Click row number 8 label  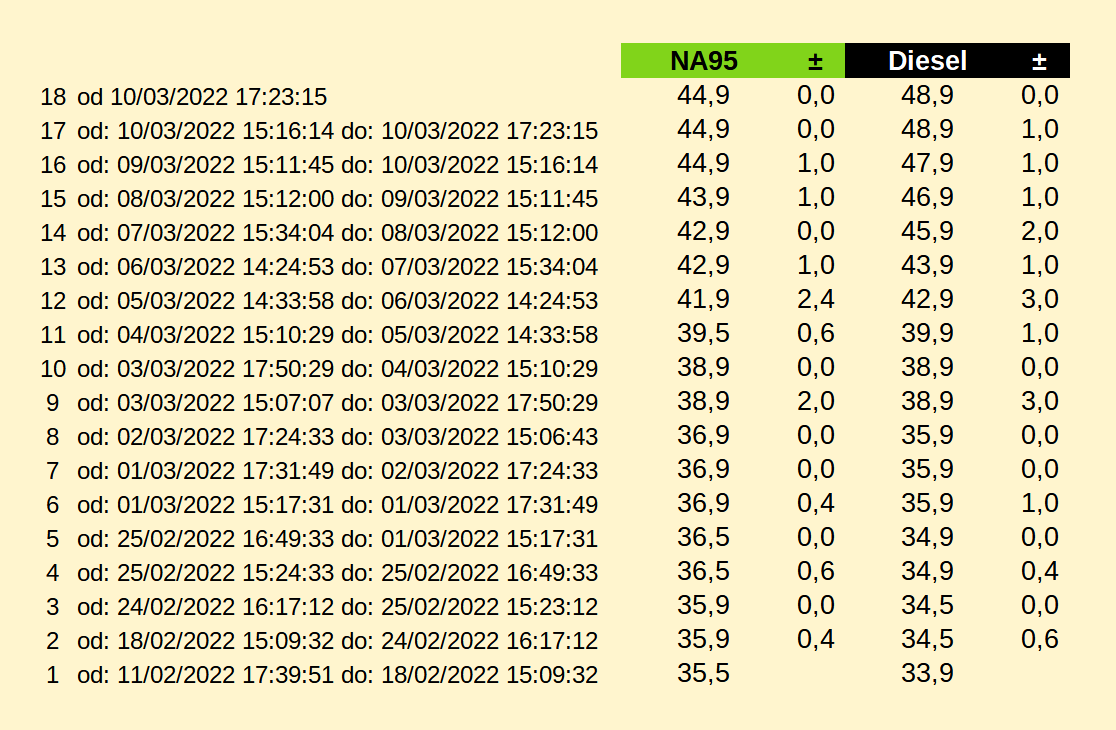point(53,437)
